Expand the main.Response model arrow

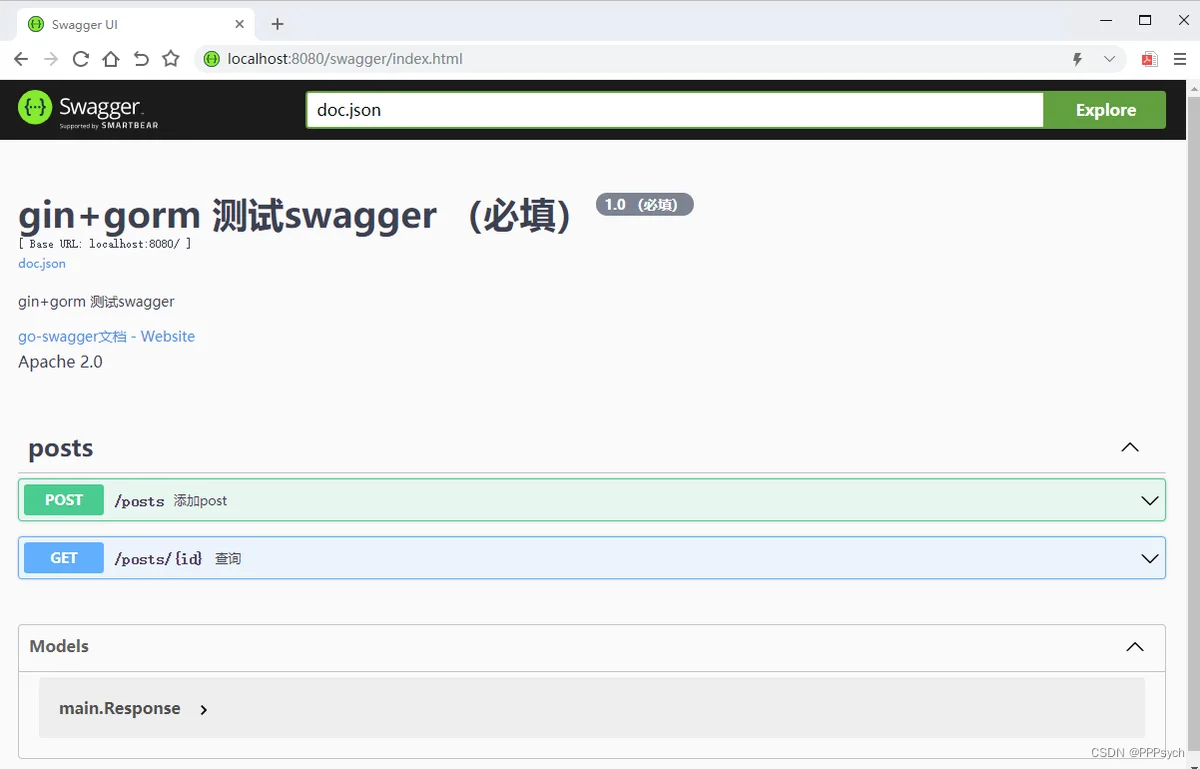[x=204, y=709]
